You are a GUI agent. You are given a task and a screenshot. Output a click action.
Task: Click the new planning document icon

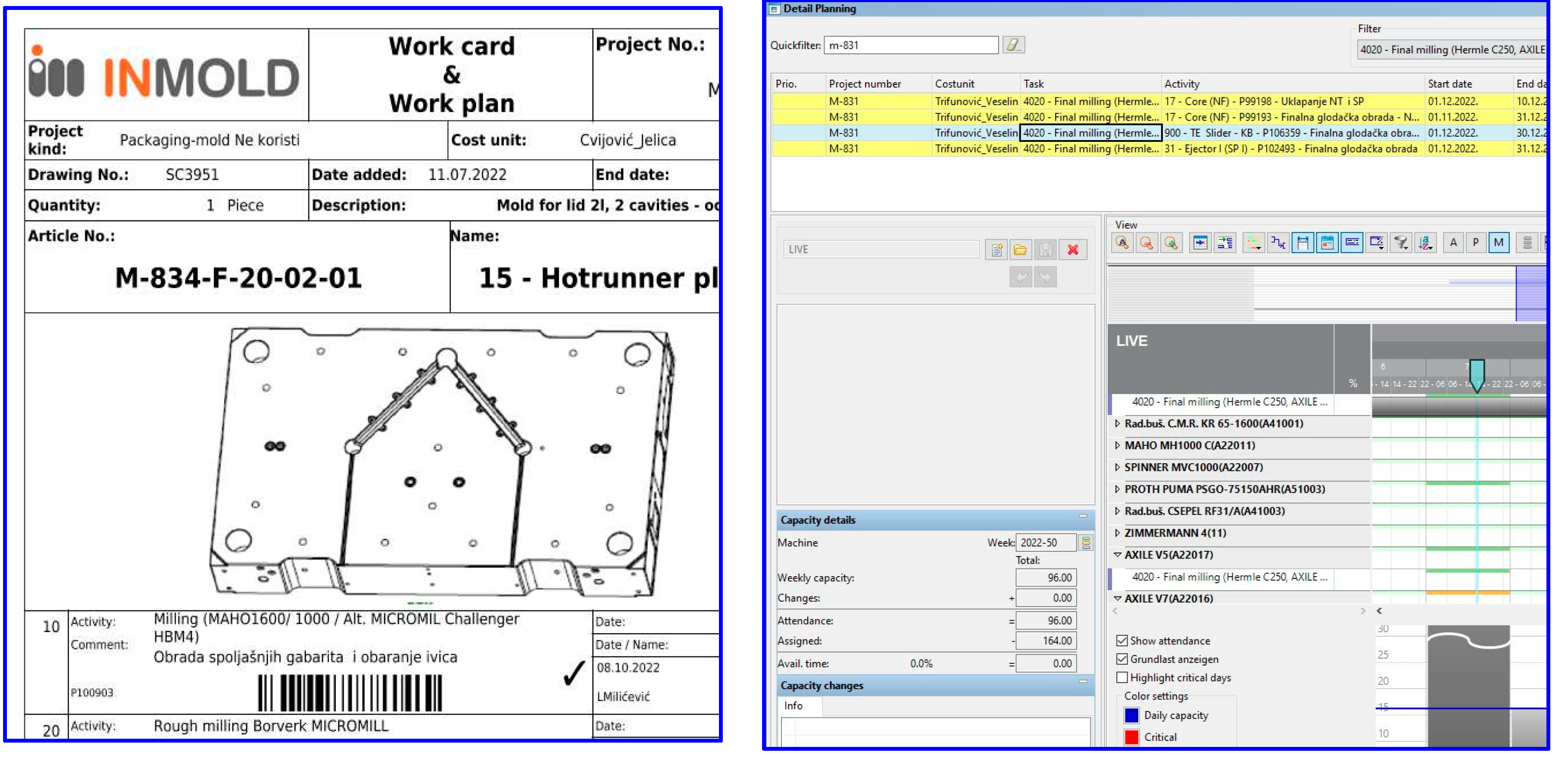pos(996,250)
